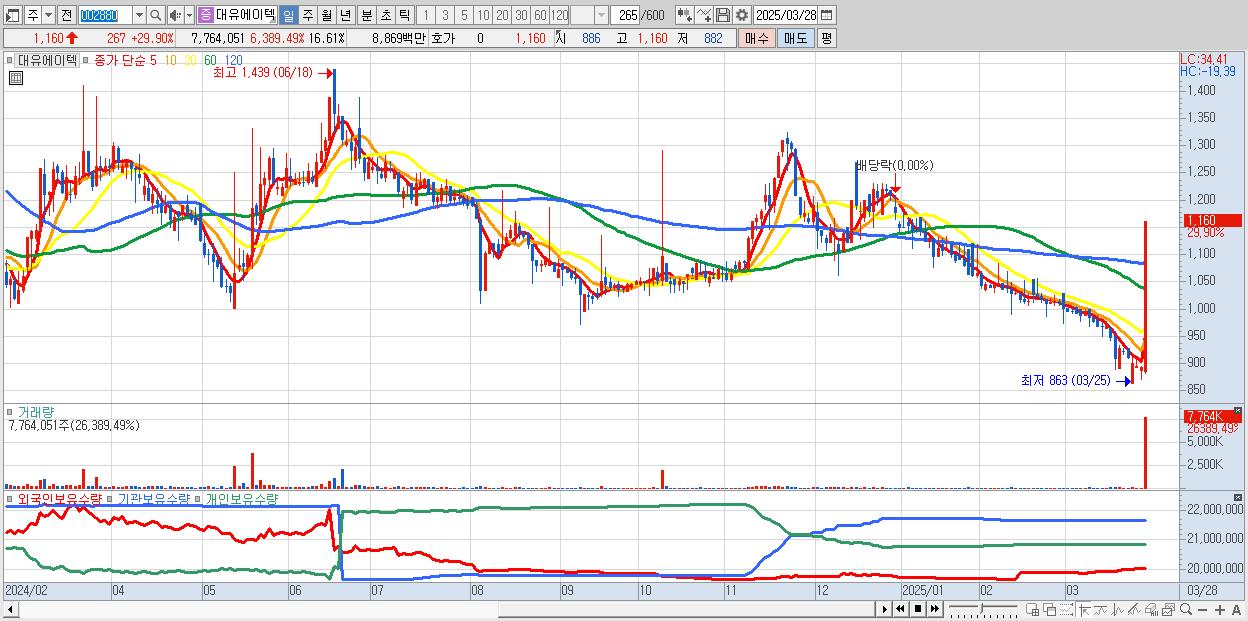This screenshot has width=1248, height=621.
Task: Click the minus zoom-out icon at bottom
Action: tap(1202, 609)
